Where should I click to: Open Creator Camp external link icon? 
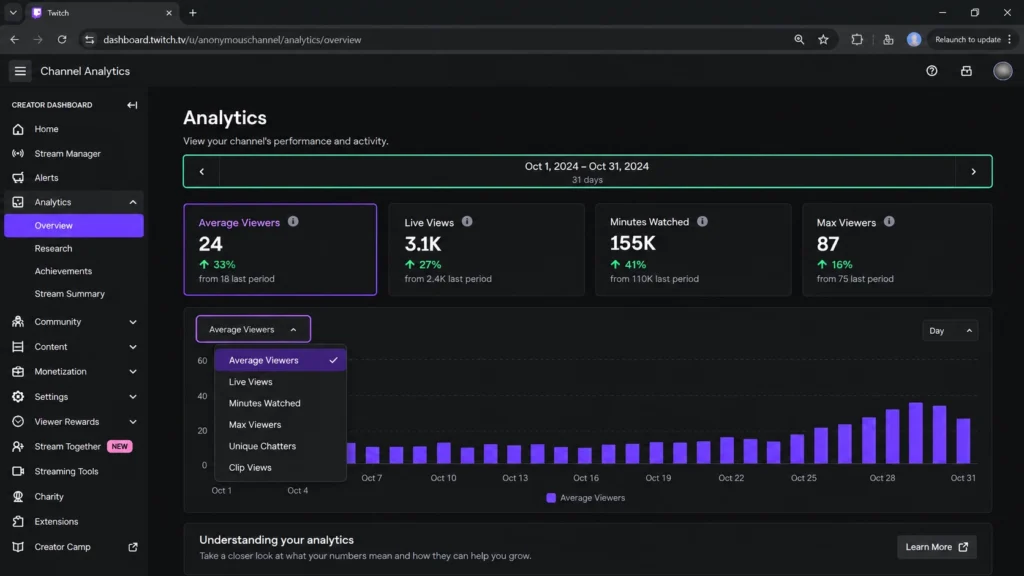pos(133,547)
